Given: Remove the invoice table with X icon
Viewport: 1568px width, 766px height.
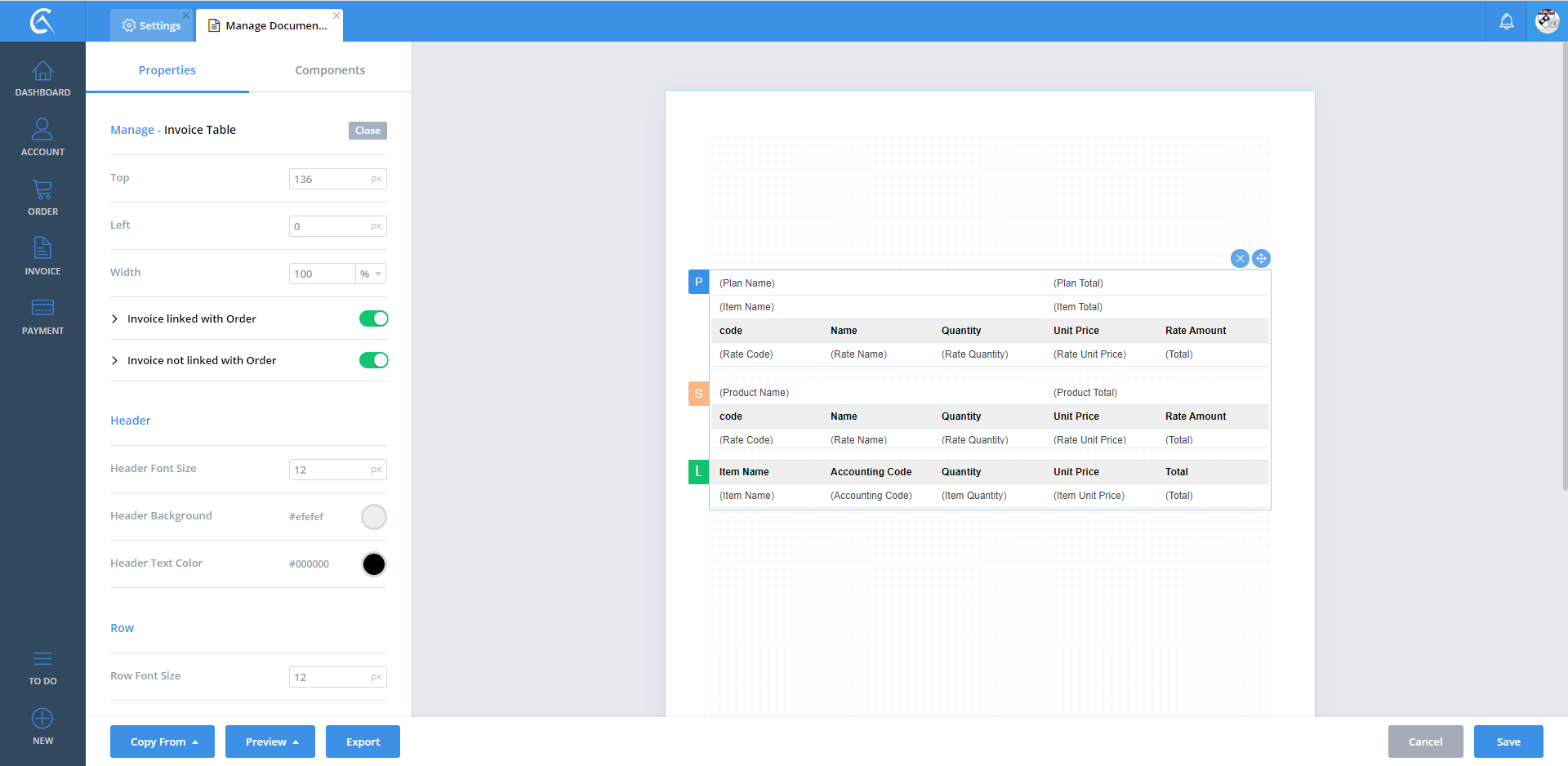Looking at the screenshot, I should coord(1240,259).
